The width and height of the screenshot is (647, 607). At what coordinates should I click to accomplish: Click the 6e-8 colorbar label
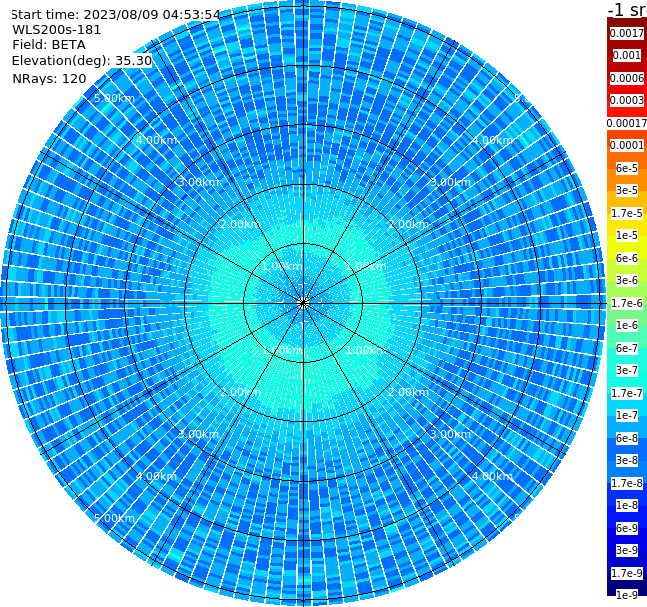click(x=627, y=438)
